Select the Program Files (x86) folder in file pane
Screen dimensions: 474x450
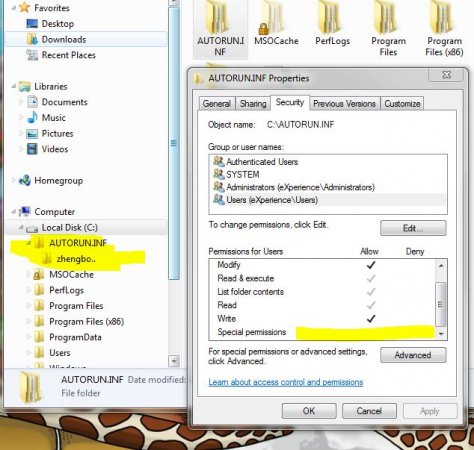pyautogui.click(x=444, y=28)
